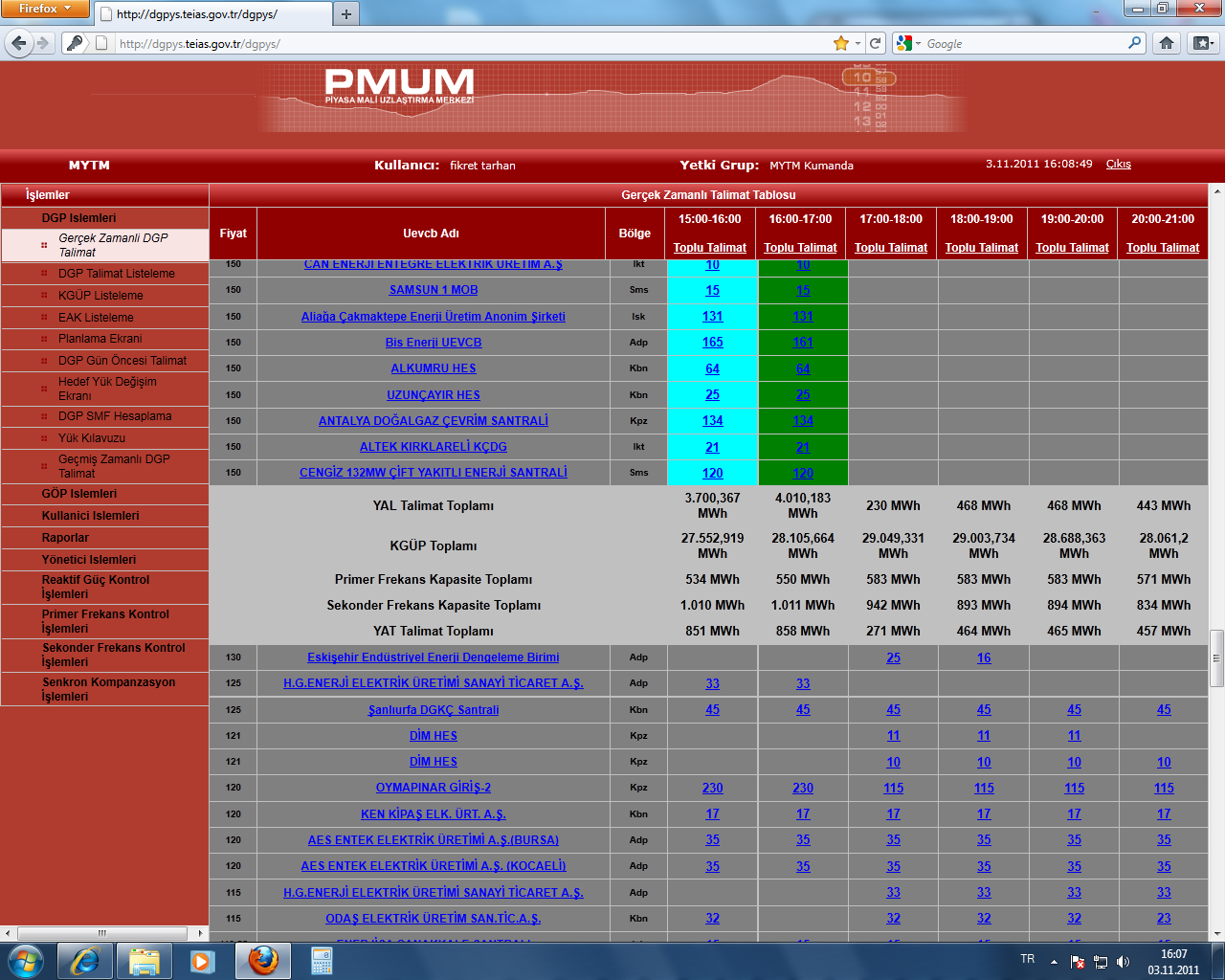The height and width of the screenshot is (980, 1225).
Task: Switch to Firefox in the taskbar
Action: [263, 960]
